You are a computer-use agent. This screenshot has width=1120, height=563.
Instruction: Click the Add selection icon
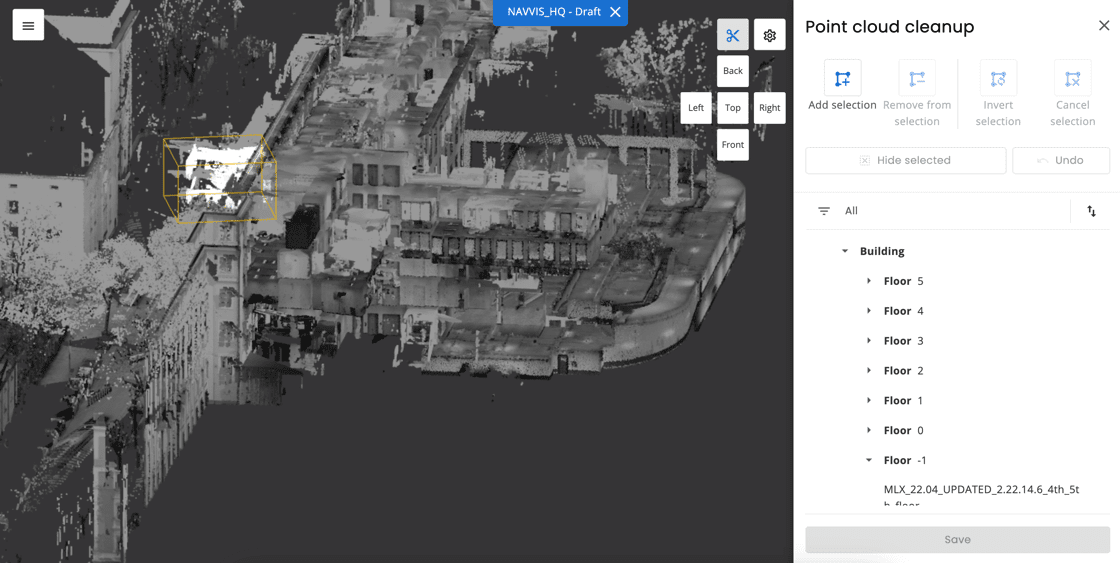click(842, 78)
